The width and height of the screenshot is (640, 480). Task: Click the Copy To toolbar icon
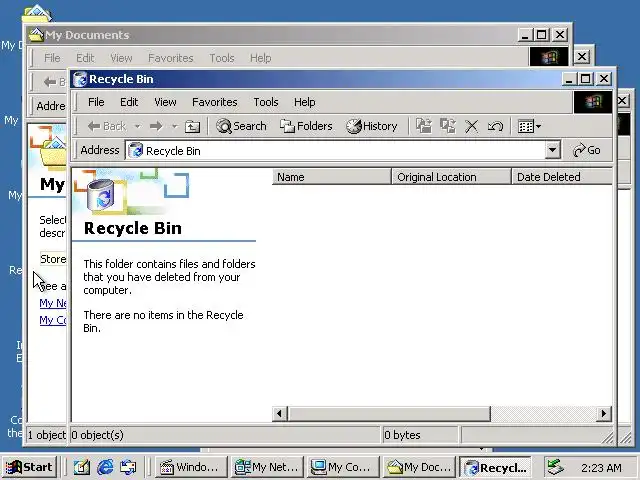(448, 126)
